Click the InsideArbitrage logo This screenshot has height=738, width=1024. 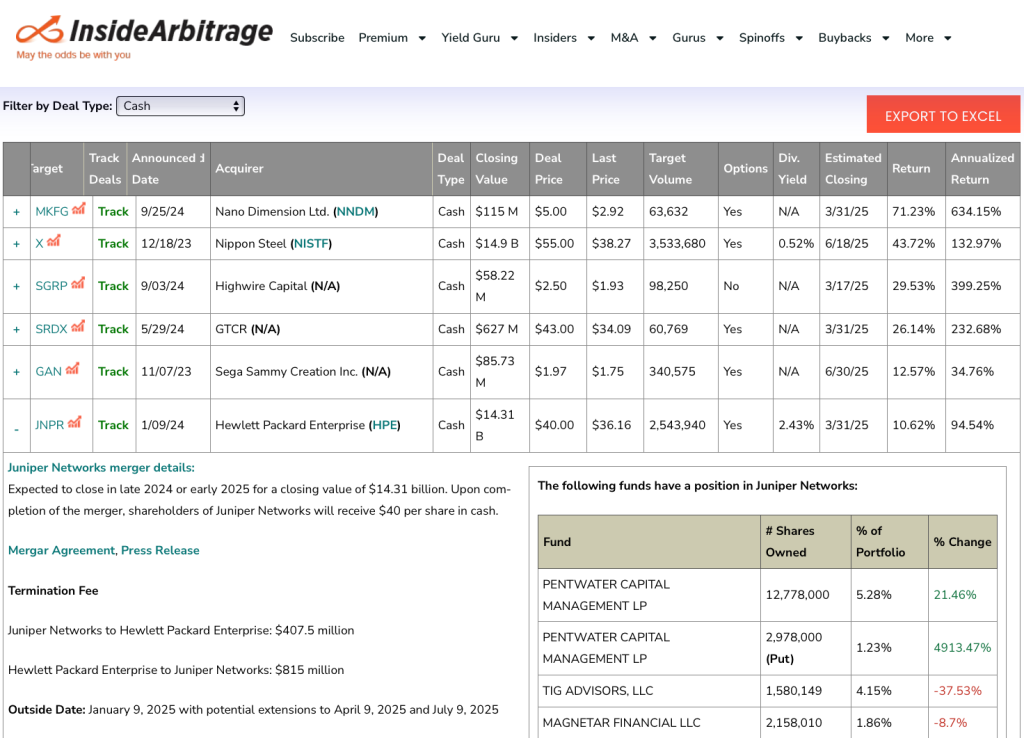[144, 36]
